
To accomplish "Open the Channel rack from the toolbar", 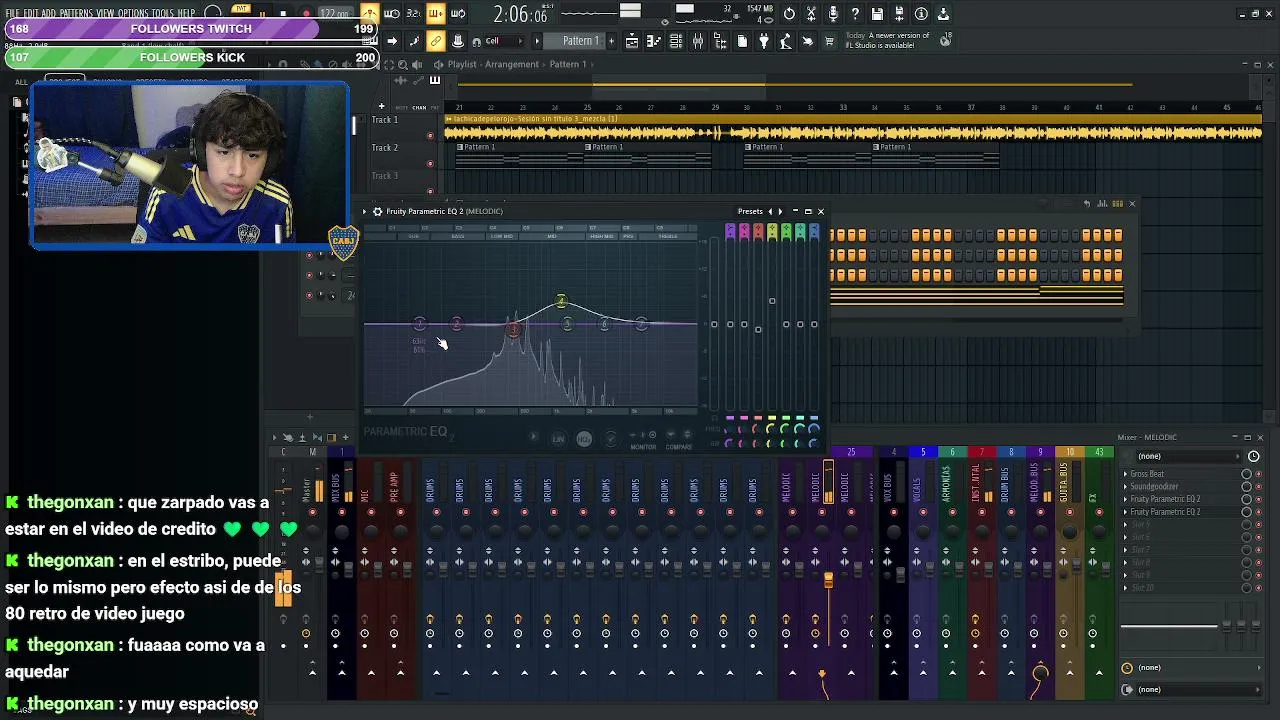I will coord(676,41).
